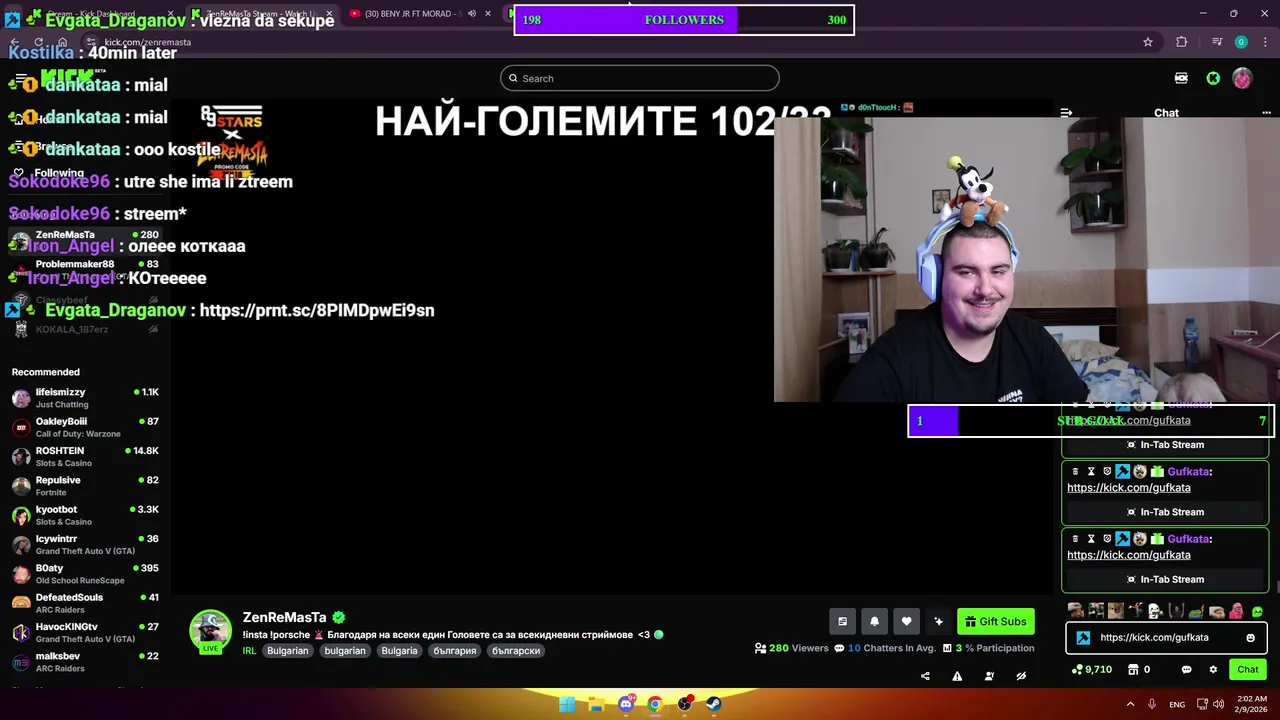
Task: Open DefeatedSouls ARC Raiders channel
Action: [85, 603]
